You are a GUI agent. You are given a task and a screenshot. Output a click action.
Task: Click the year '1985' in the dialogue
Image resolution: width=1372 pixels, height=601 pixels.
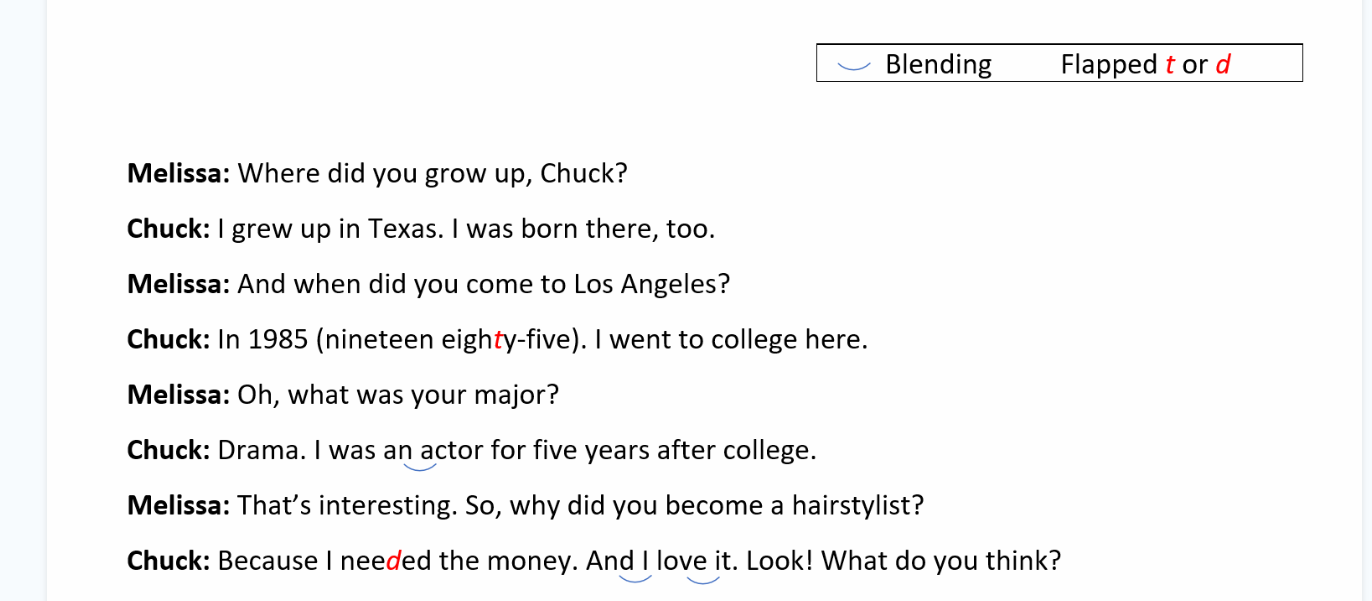pyautogui.click(x=278, y=340)
